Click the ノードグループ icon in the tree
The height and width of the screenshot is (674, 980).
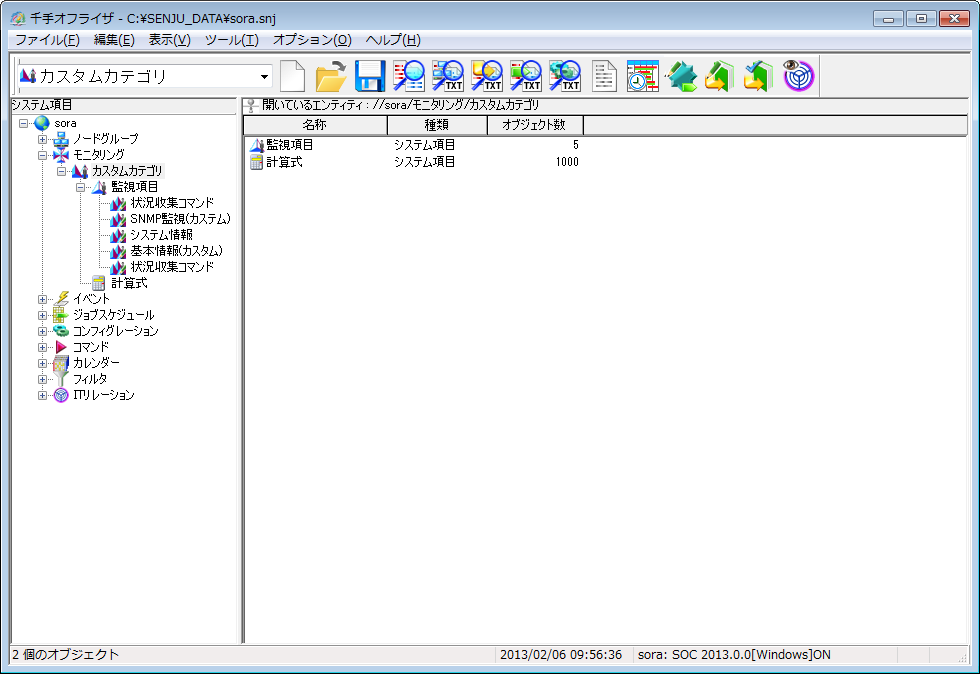pyautogui.click(x=61, y=139)
